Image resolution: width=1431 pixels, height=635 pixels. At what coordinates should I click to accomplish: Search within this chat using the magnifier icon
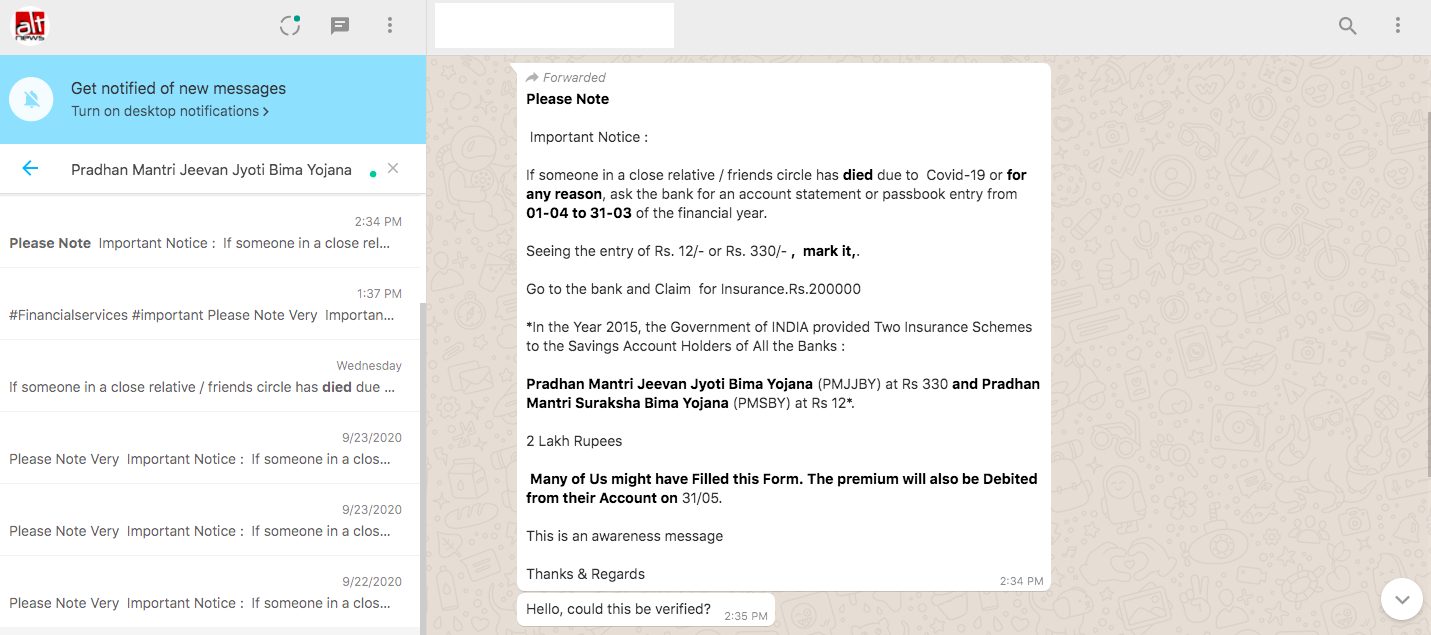click(x=1348, y=26)
